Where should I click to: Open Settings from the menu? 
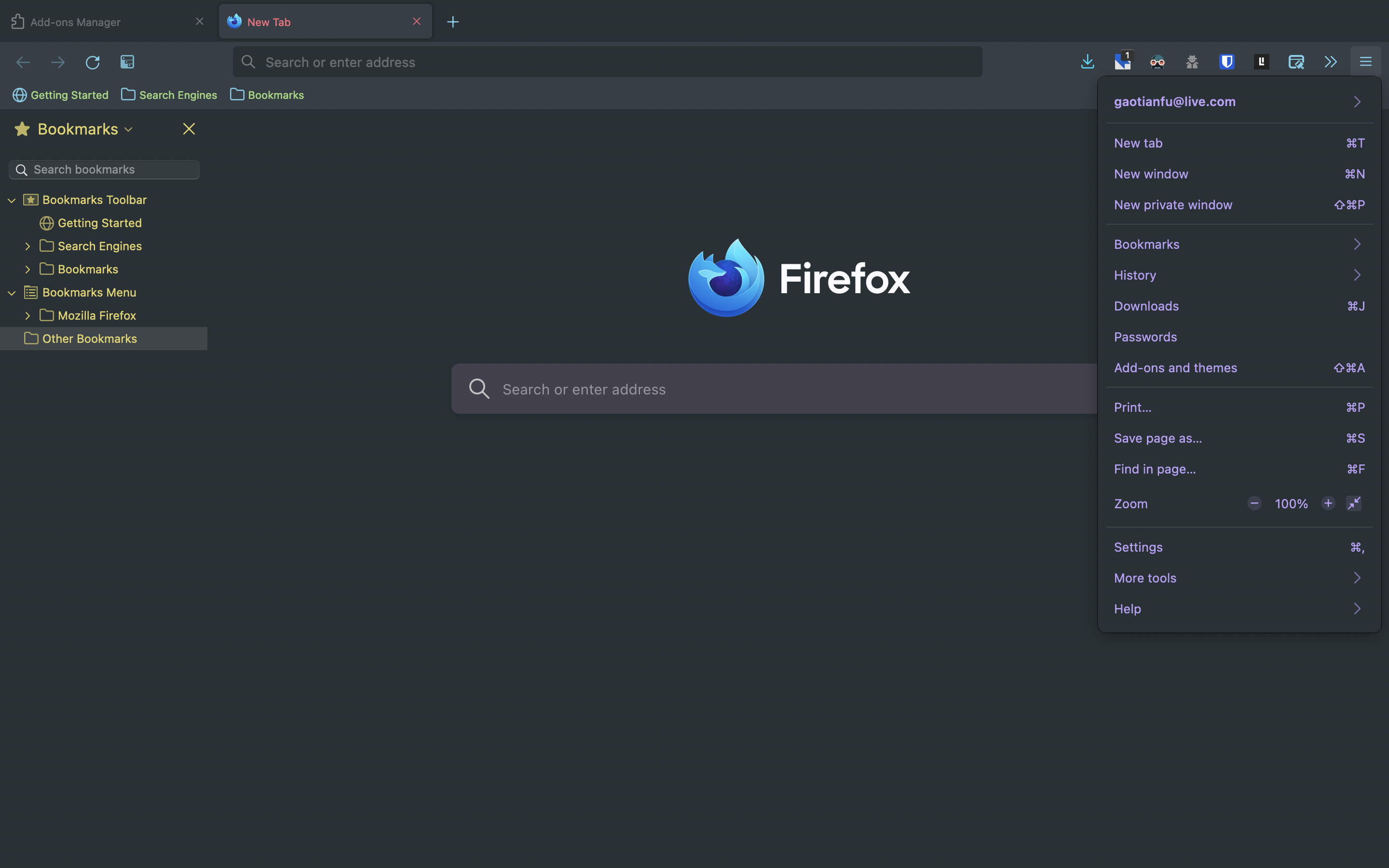pos(1239,548)
